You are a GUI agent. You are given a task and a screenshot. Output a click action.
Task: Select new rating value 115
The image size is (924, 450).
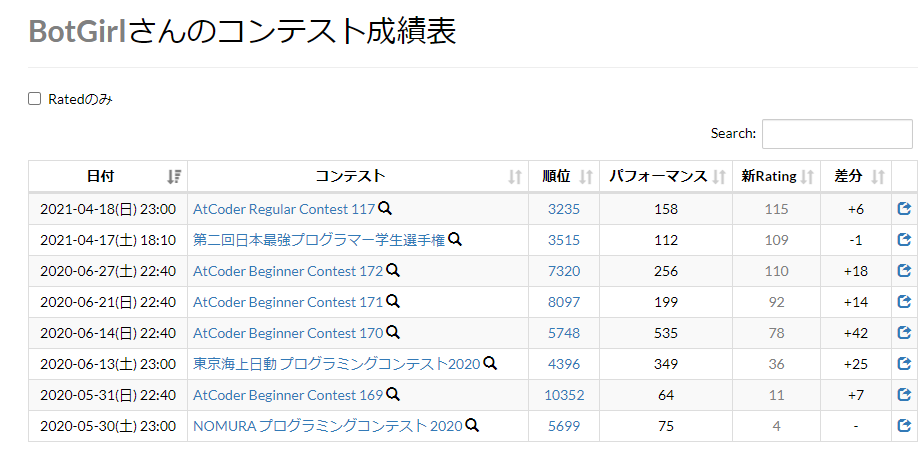tap(776, 209)
